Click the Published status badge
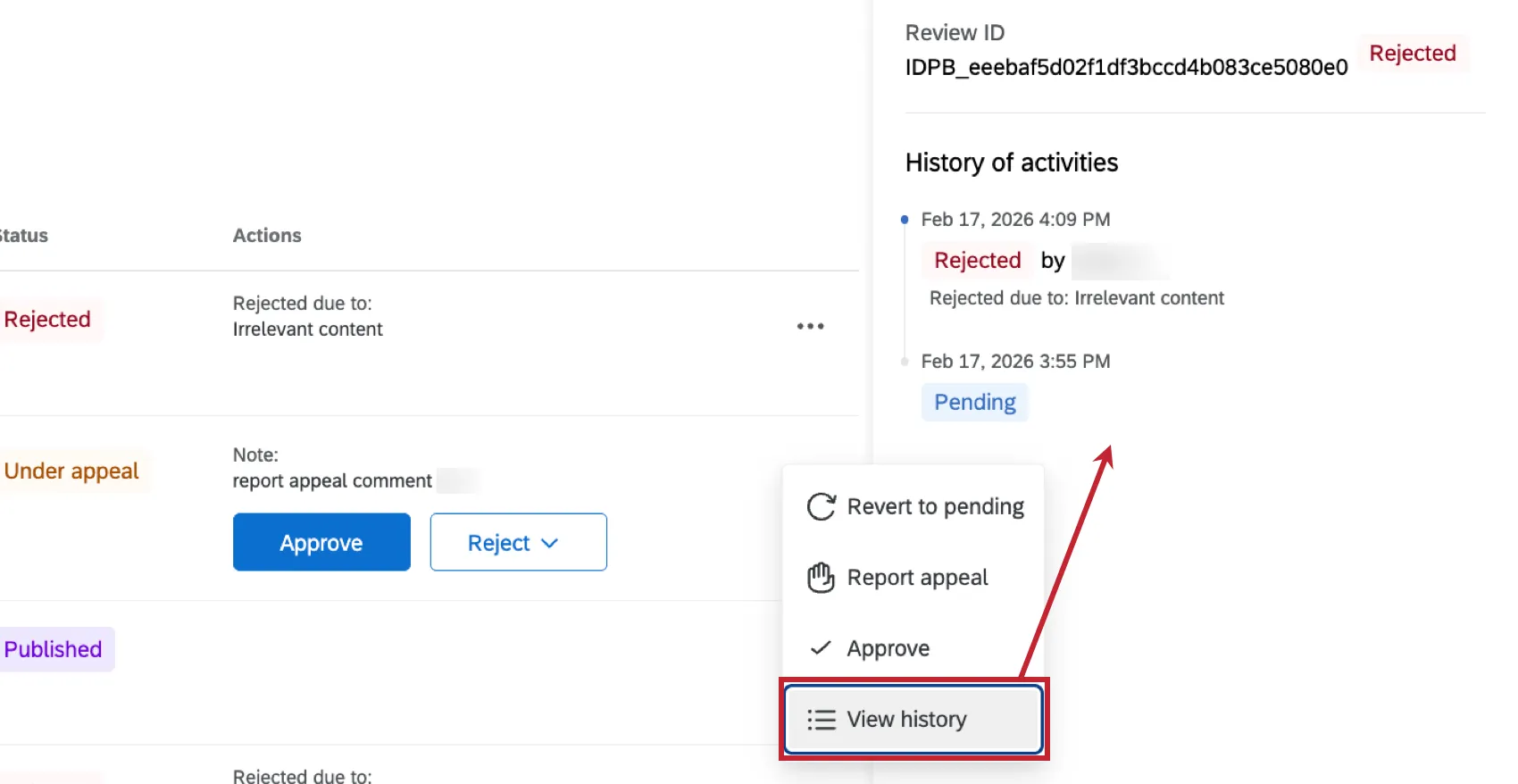Image resolution: width=1518 pixels, height=784 pixels. (54, 649)
